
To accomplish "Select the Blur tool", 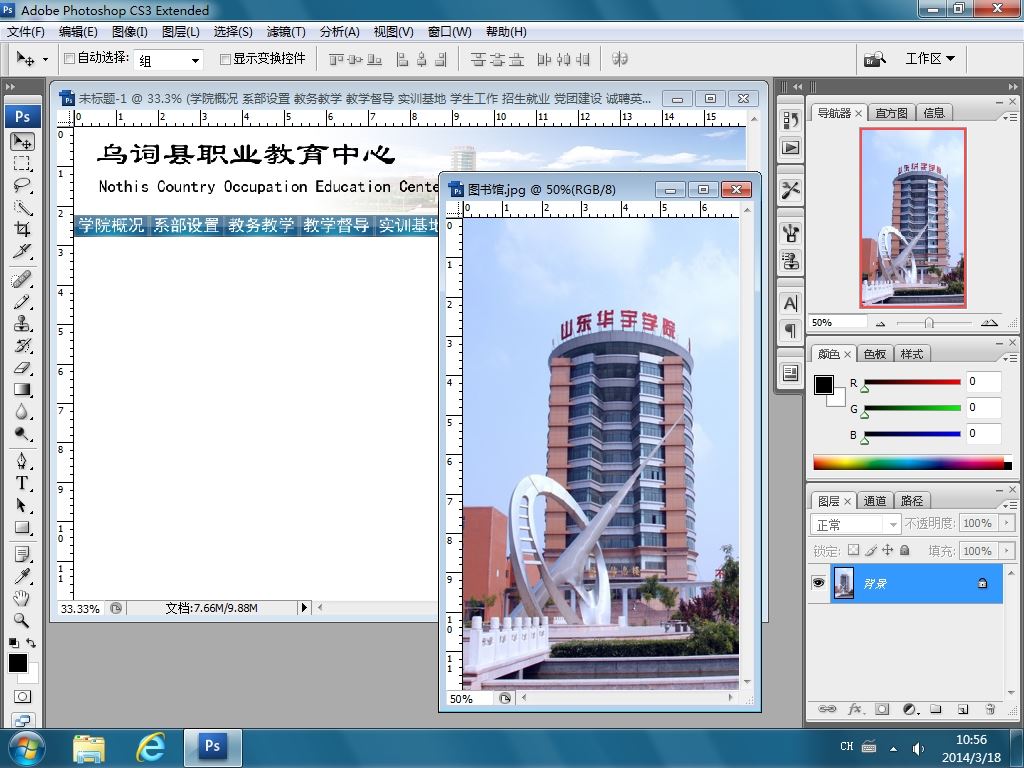I will [x=22, y=412].
